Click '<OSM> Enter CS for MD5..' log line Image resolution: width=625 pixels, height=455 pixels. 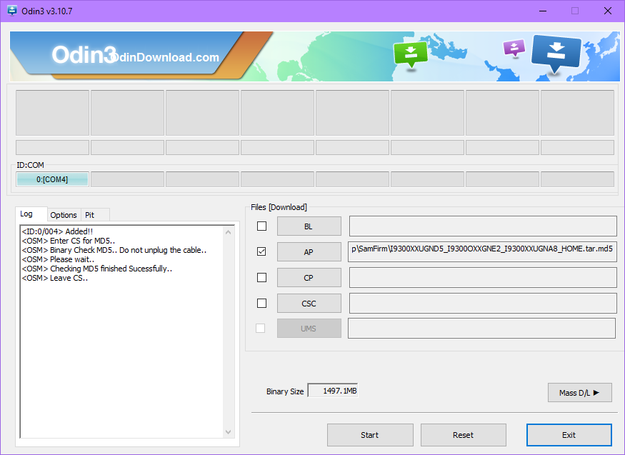coord(69,241)
